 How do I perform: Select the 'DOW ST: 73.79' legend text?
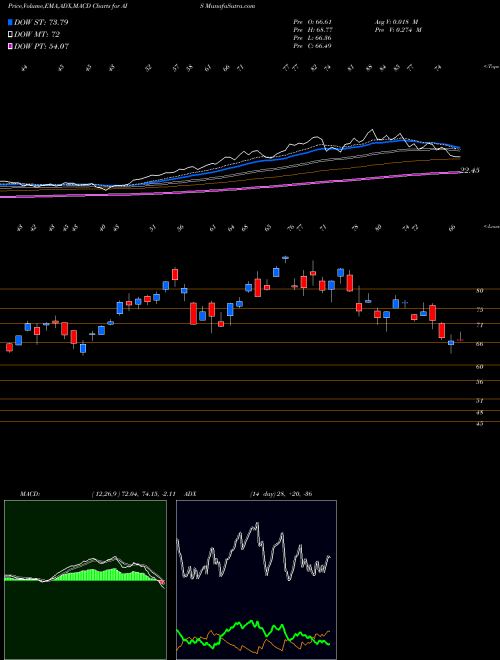[41, 22]
